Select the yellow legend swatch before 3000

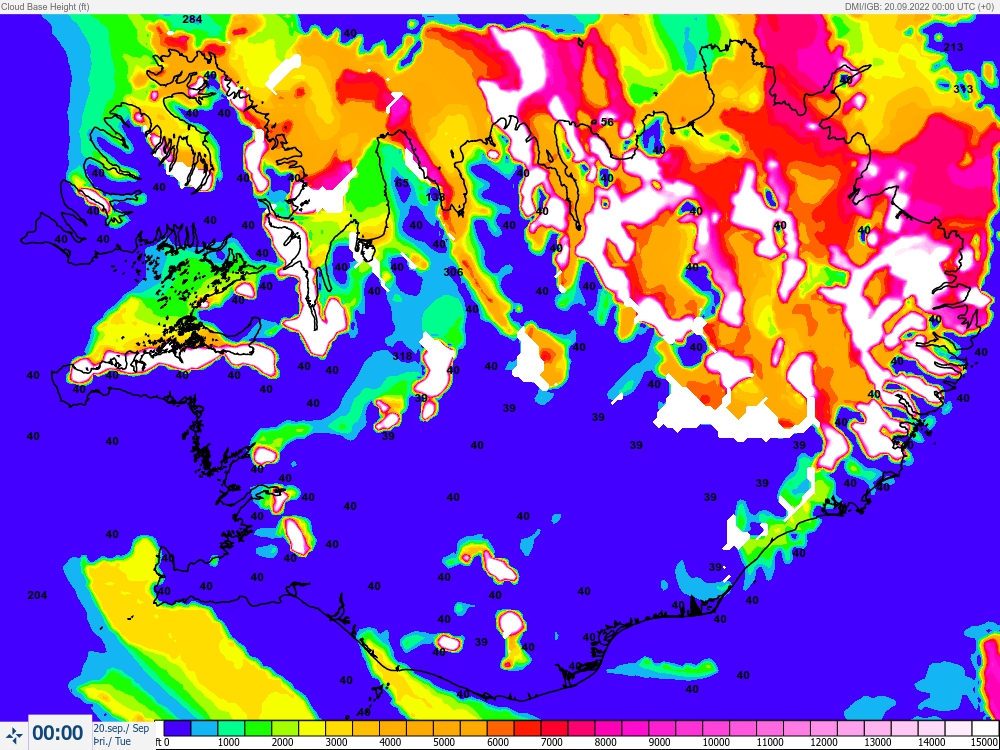click(x=312, y=728)
